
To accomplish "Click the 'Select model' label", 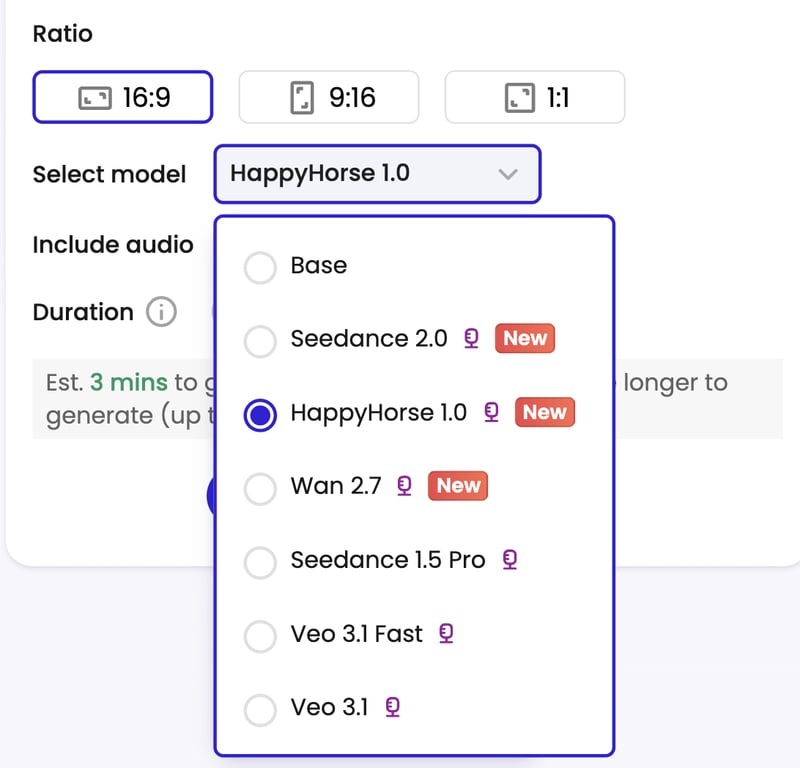I will 109,174.
